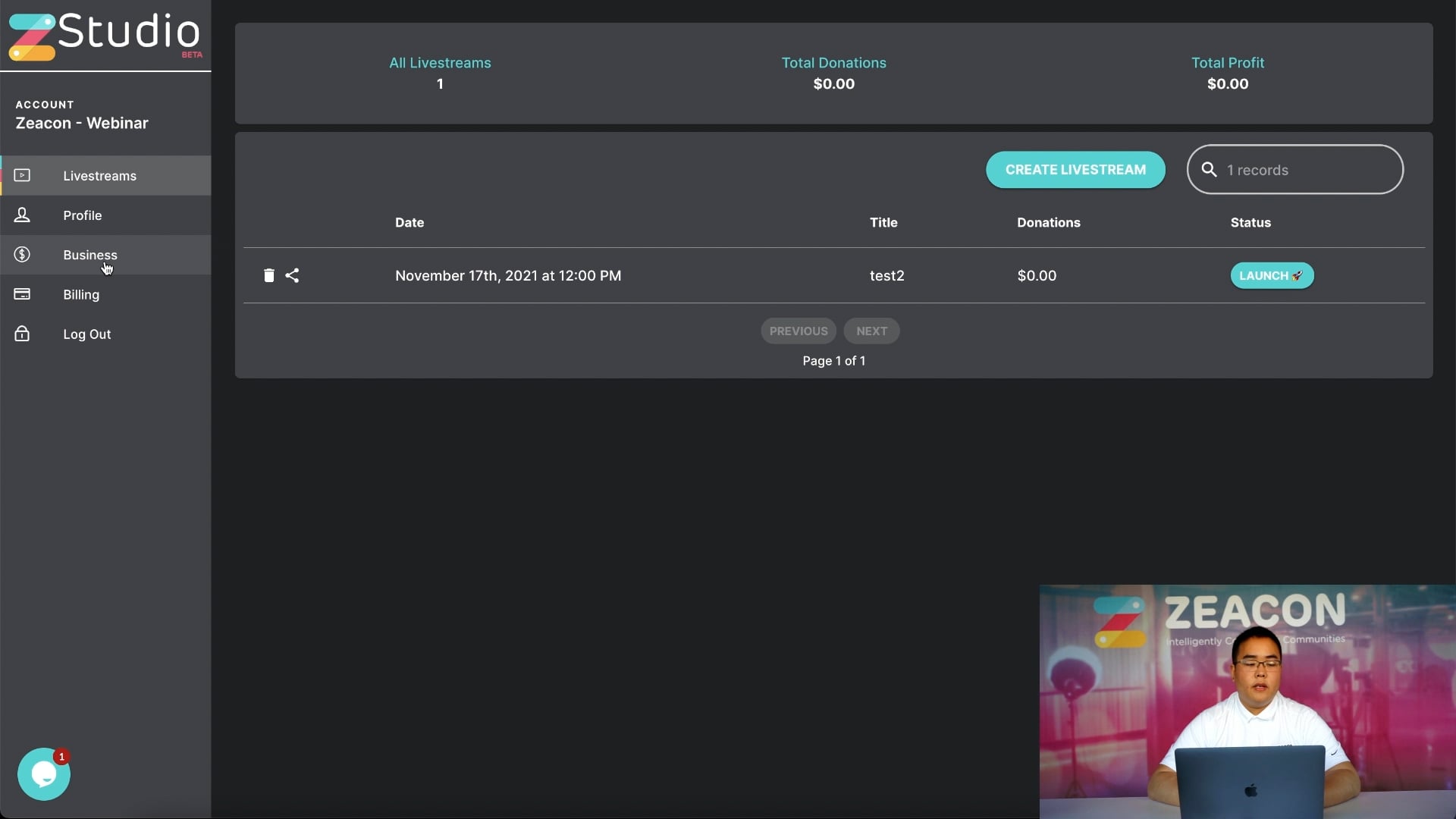Select the All Livestreams stat
This screenshot has width=1456, height=819.
pyautogui.click(x=440, y=73)
